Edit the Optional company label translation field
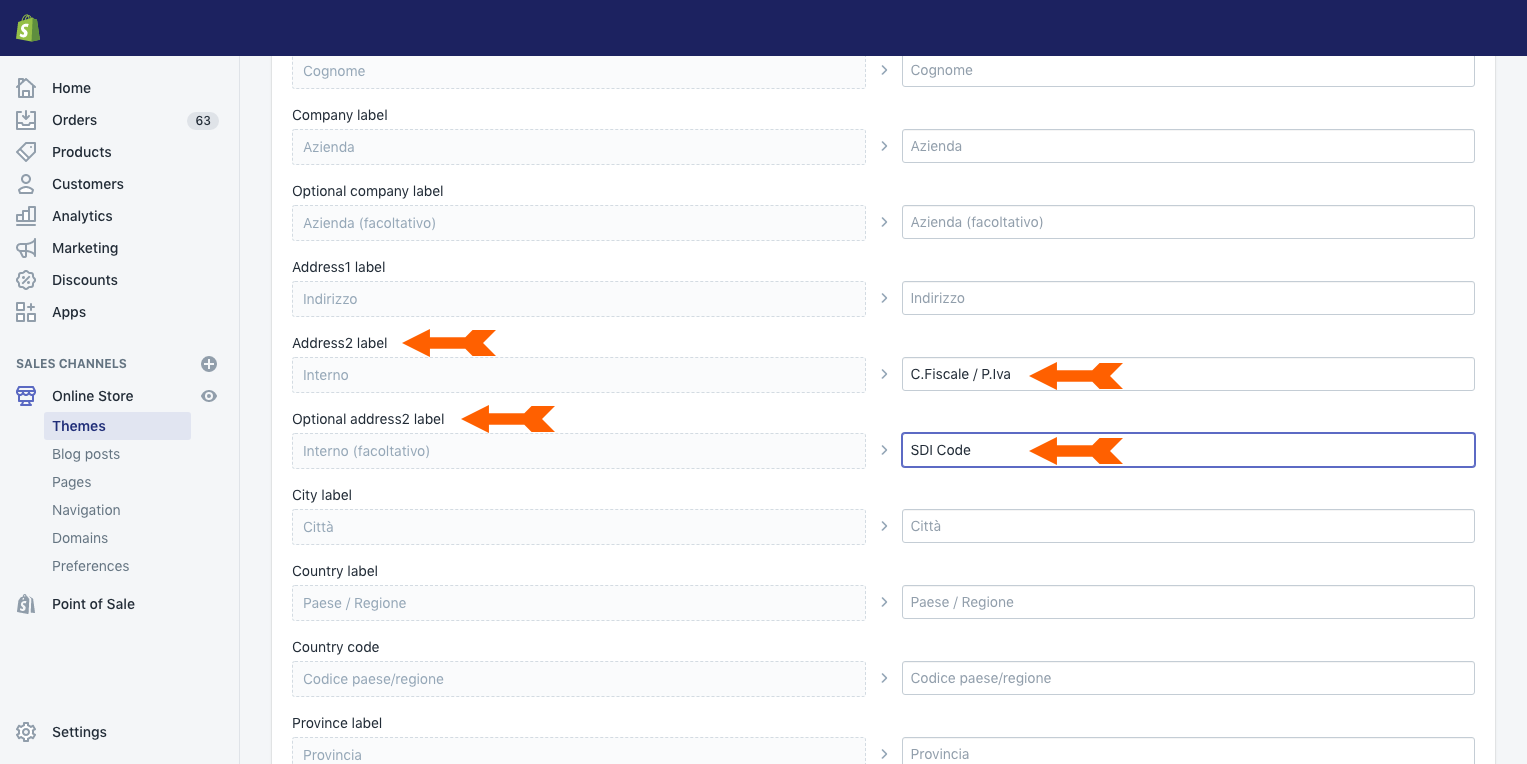1527x764 pixels. pyautogui.click(x=1188, y=222)
